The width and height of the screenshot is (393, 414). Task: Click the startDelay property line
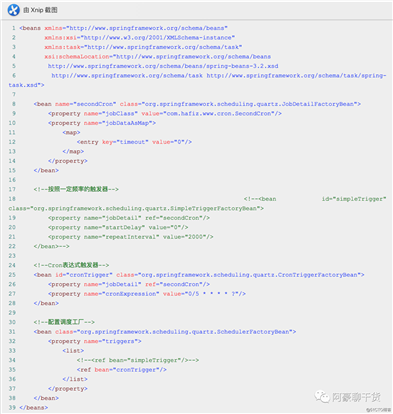pos(118,227)
